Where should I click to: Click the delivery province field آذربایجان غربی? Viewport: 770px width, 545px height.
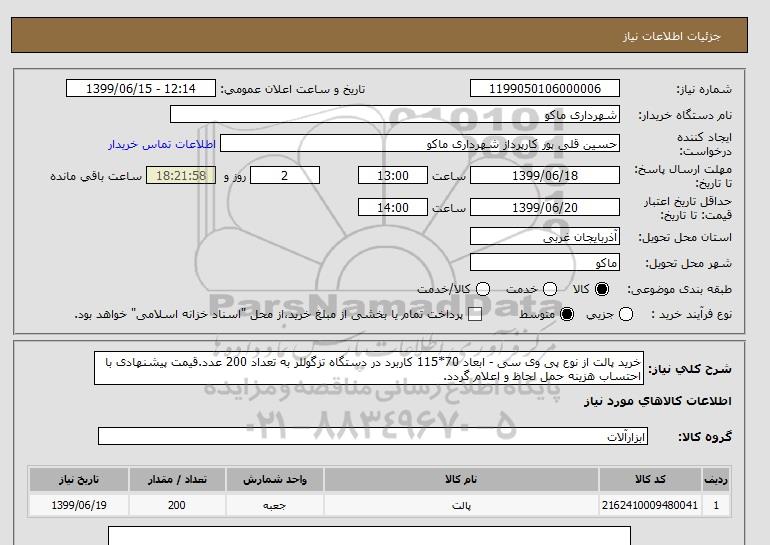pos(545,237)
